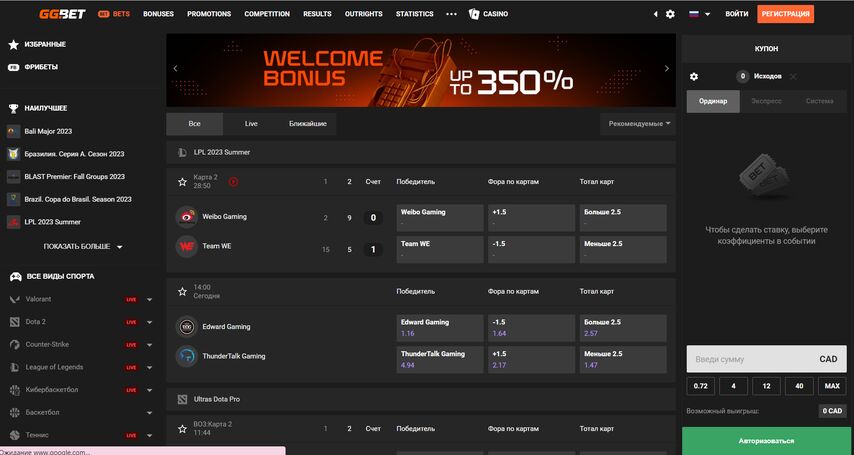Expand ПОКАЗАТЬ БОЛЬШЕ in top list
Viewport: 854px width, 455px height.
point(83,247)
